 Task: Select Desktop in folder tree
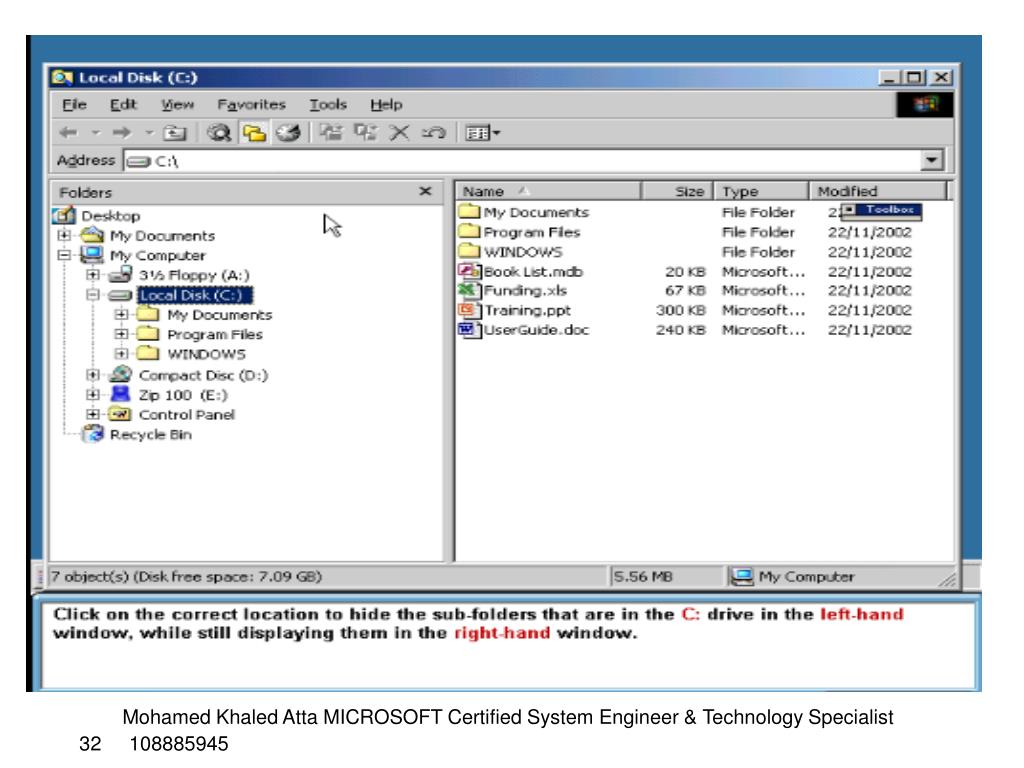click(110, 216)
